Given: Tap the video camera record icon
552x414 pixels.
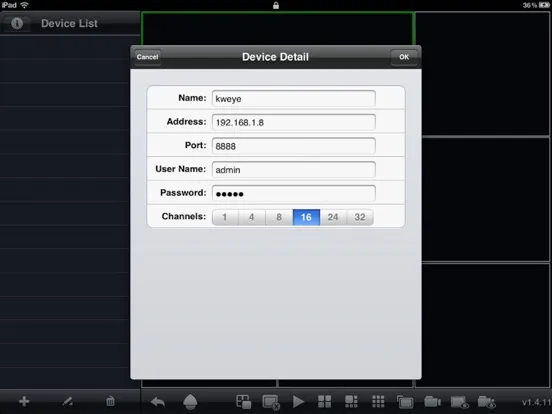Looking at the screenshot, I should [x=432, y=401].
